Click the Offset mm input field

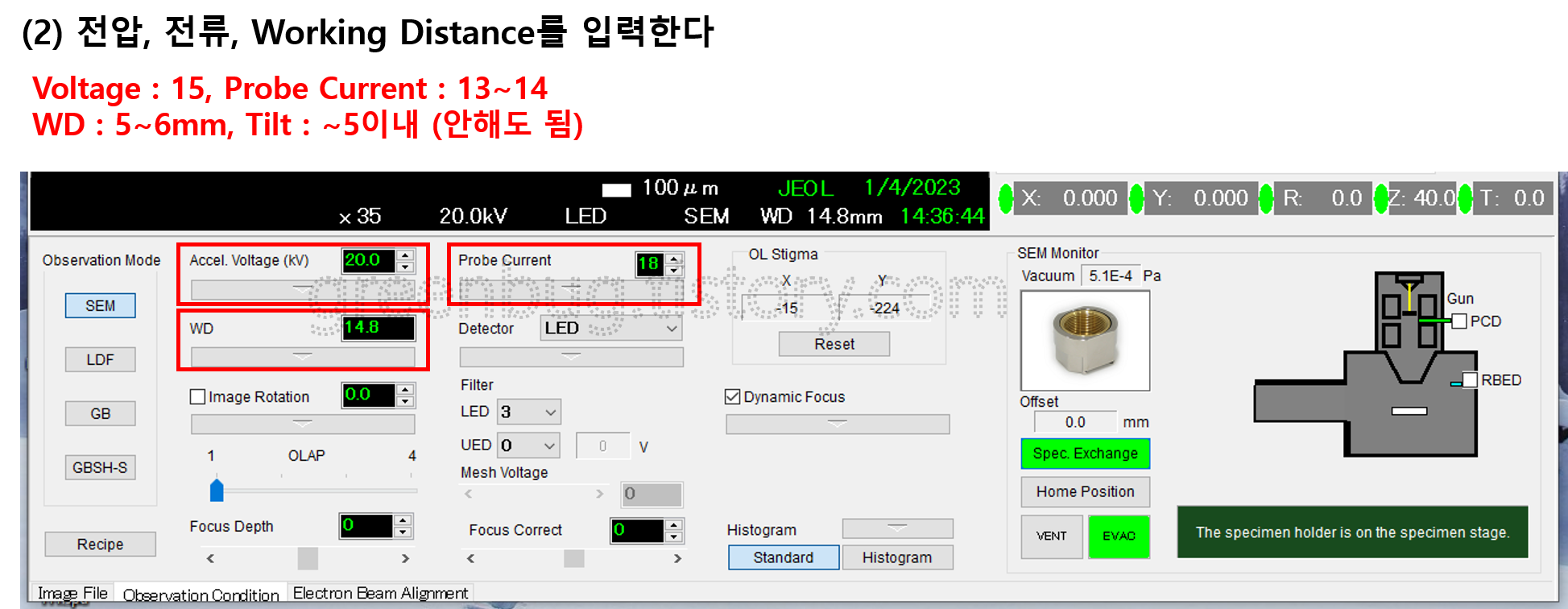coord(1075,422)
